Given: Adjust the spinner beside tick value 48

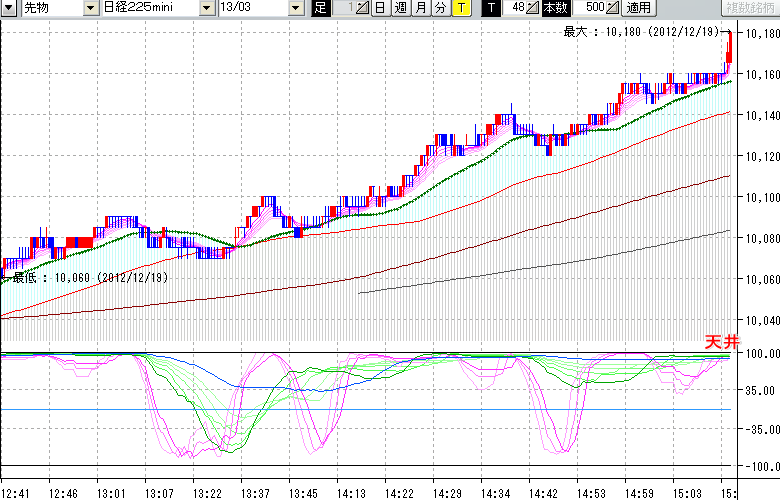Looking at the screenshot, I should click(534, 8).
